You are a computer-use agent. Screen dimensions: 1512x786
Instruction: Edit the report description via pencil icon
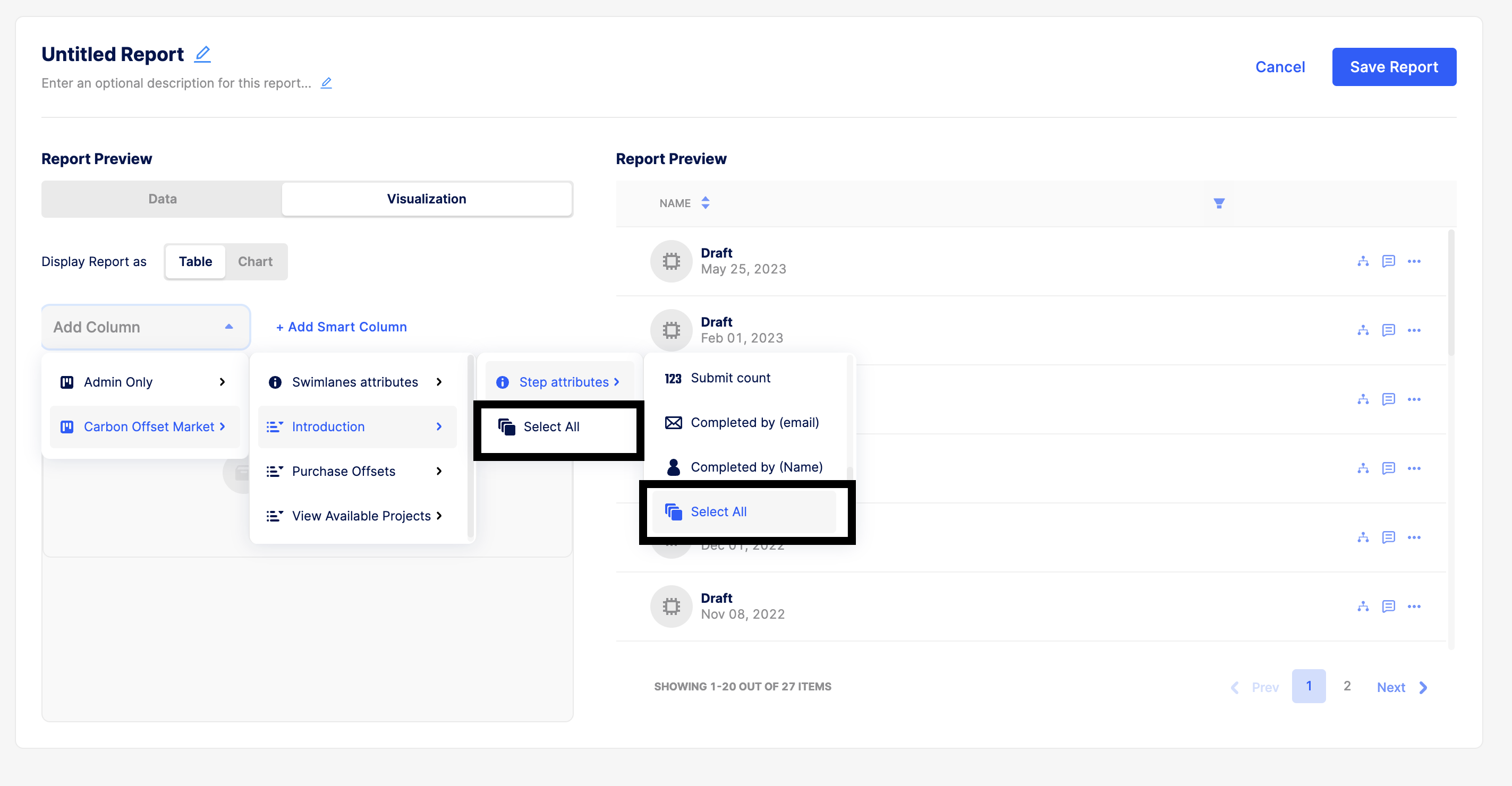326,83
